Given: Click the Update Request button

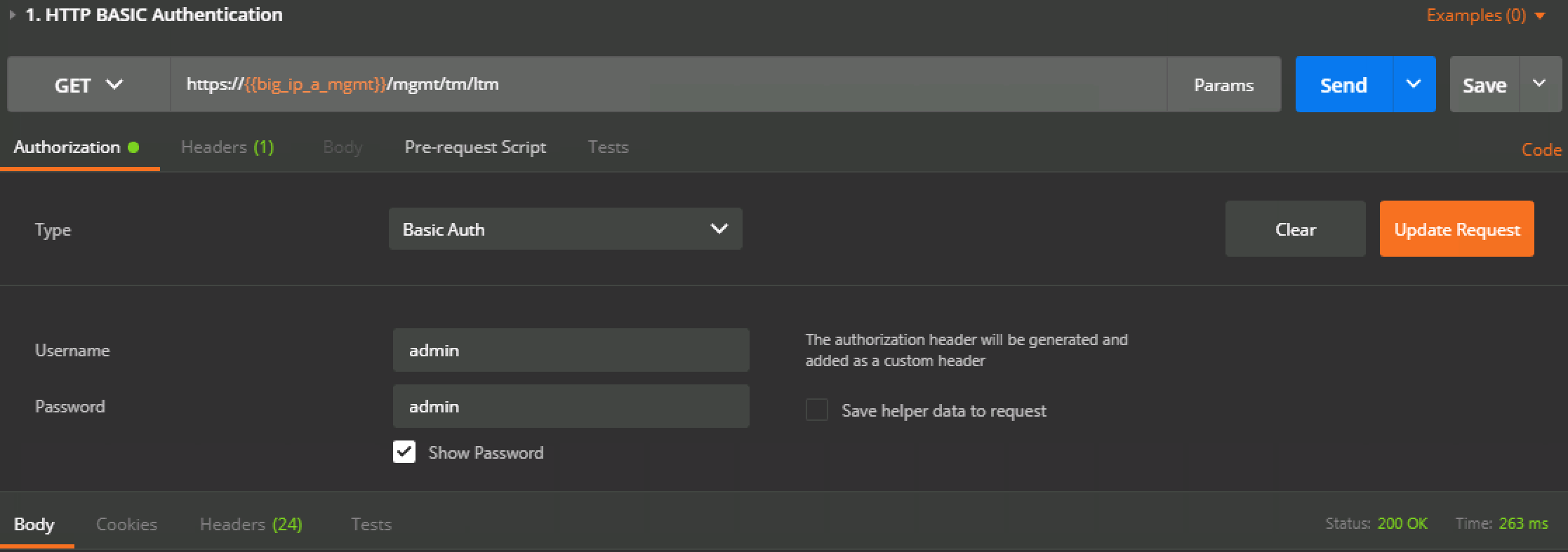Looking at the screenshot, I should tap(1456, 229).
